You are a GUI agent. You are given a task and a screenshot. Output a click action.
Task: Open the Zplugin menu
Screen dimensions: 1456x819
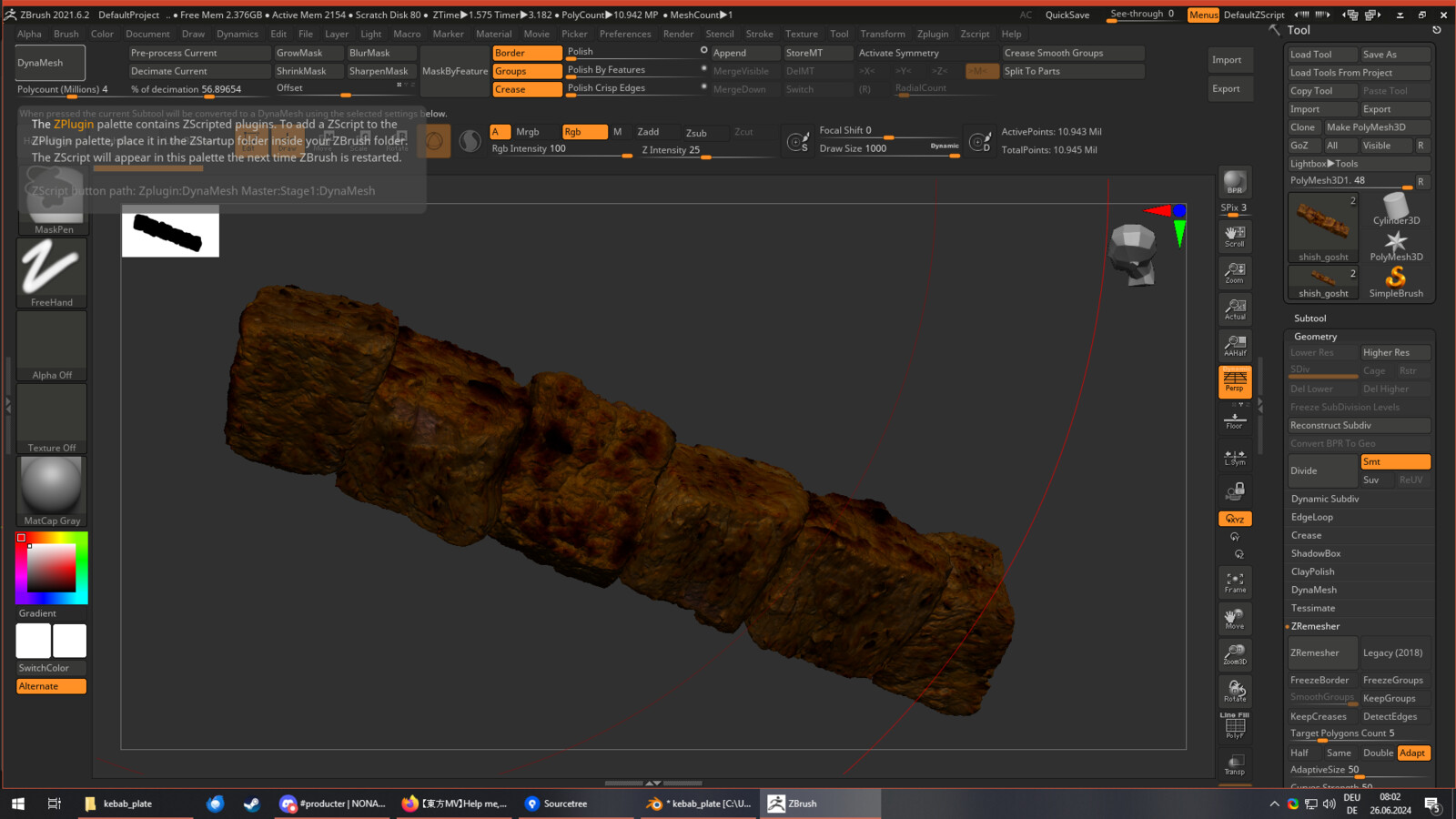point(932,34)
